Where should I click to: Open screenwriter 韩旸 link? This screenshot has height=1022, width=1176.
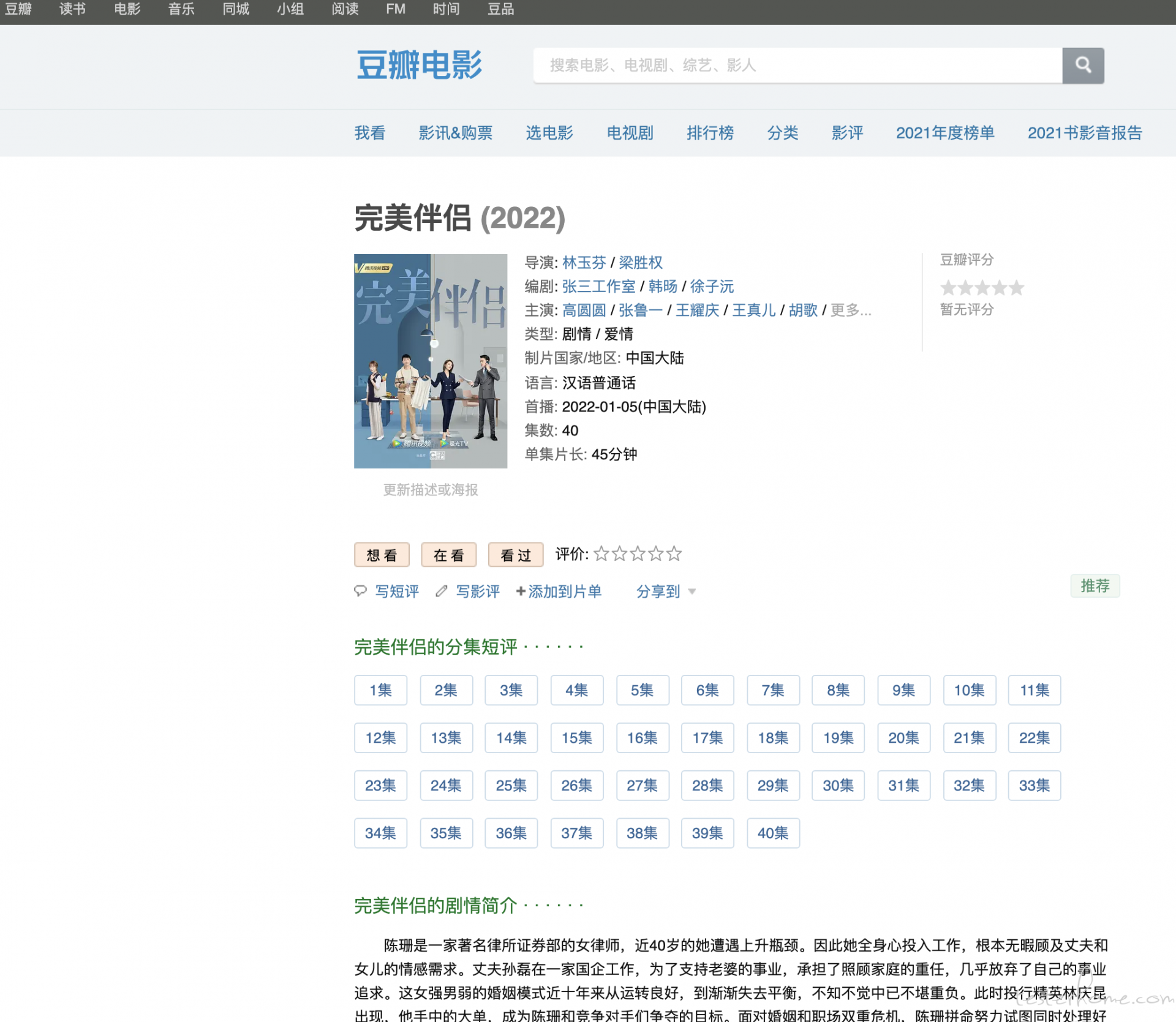[x=663, y=287]
